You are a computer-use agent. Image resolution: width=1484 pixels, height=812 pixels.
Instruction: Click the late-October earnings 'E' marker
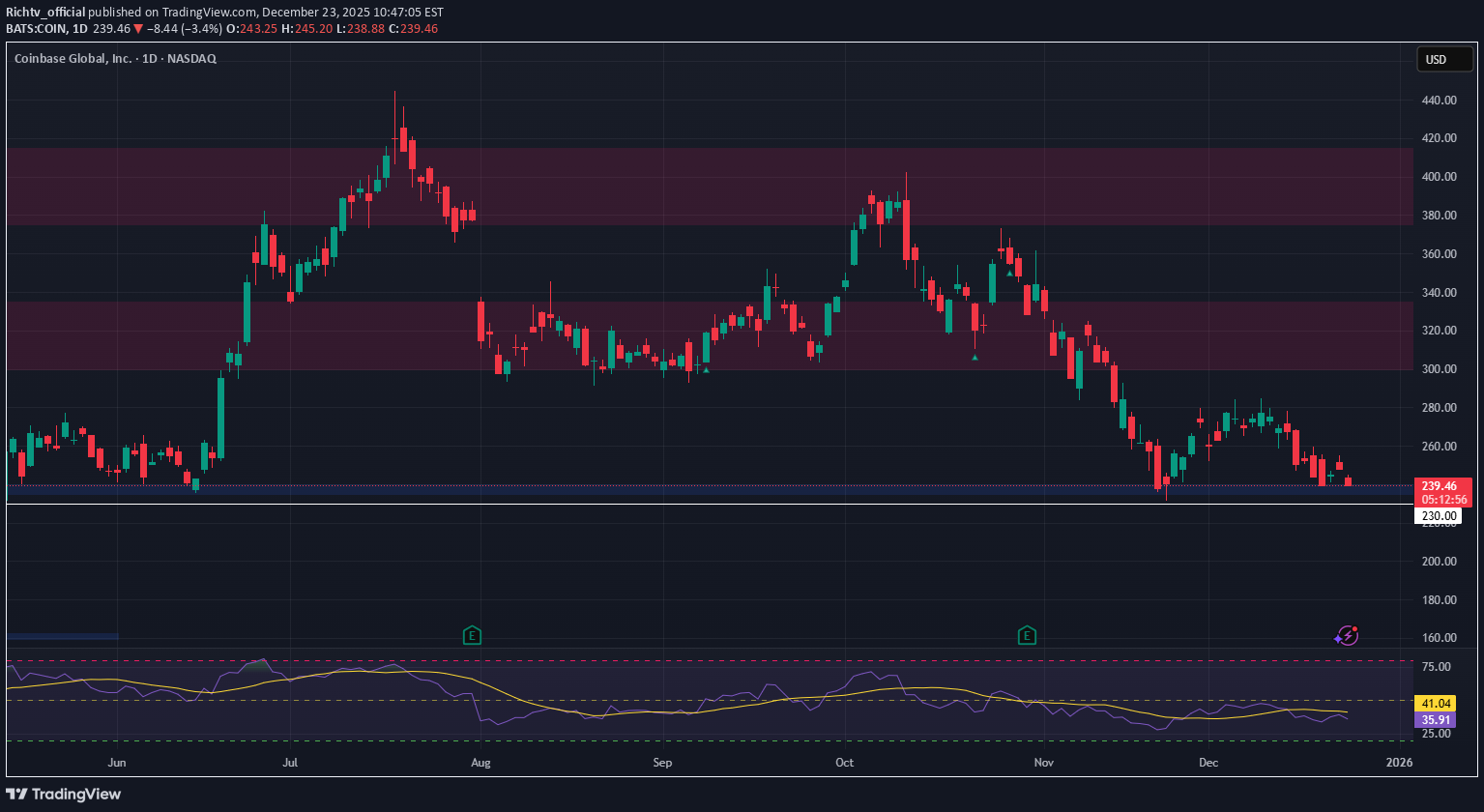[1027, 635]
